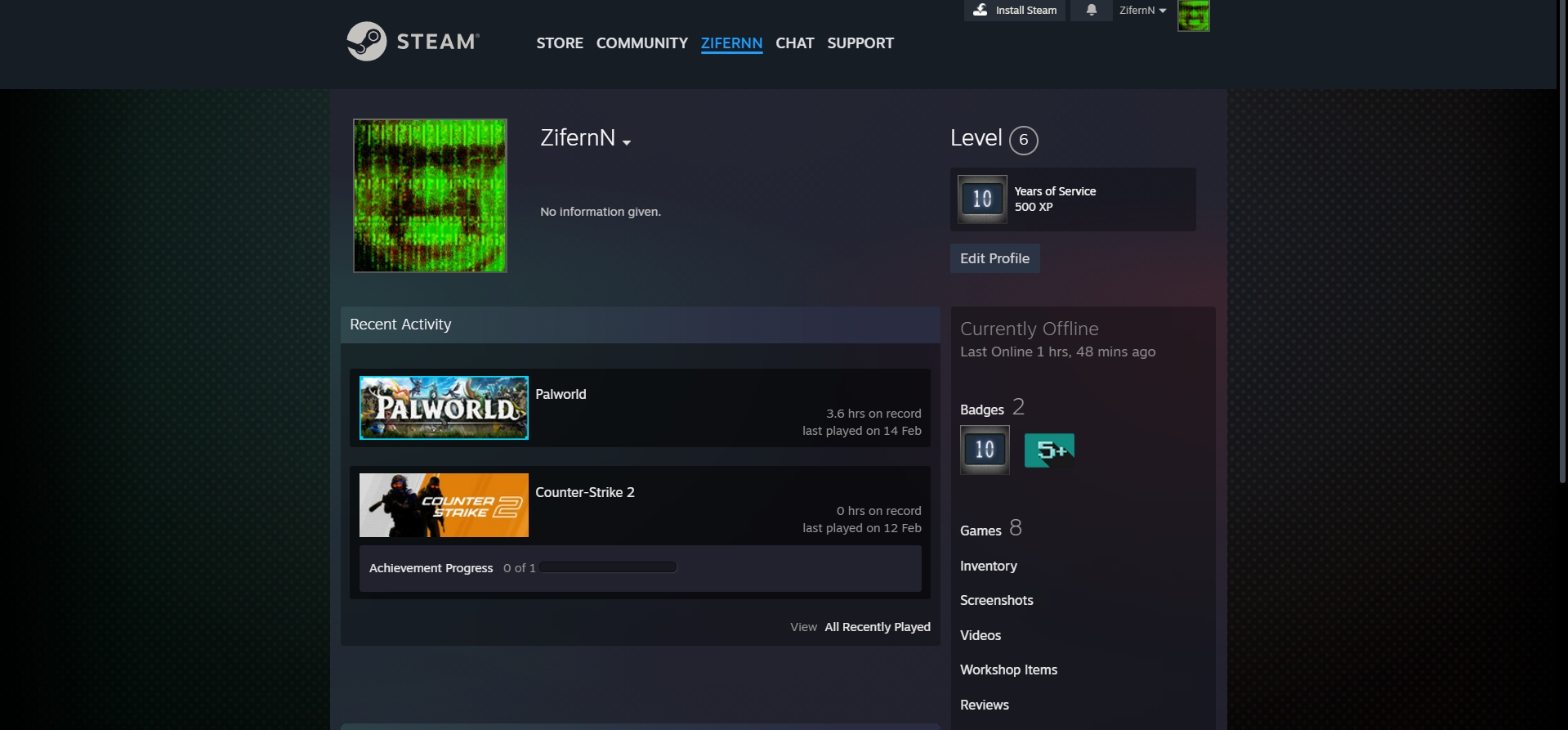Click the Level label
This screenshot has height=730, width=1568.
[976, 138]
